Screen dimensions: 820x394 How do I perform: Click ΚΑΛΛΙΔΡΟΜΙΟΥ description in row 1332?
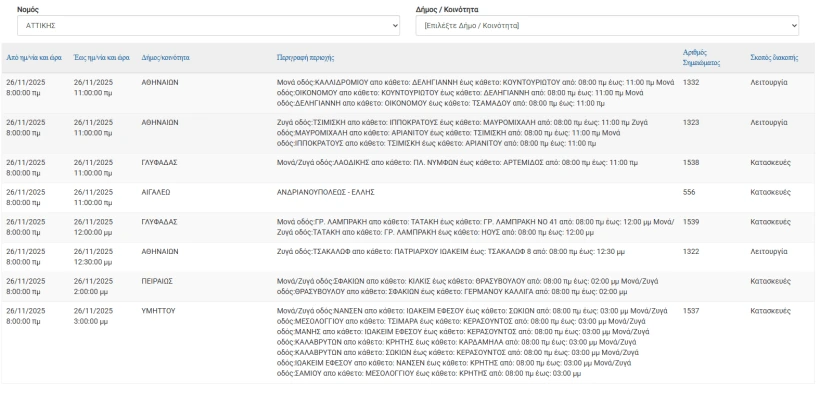point(475,93)
